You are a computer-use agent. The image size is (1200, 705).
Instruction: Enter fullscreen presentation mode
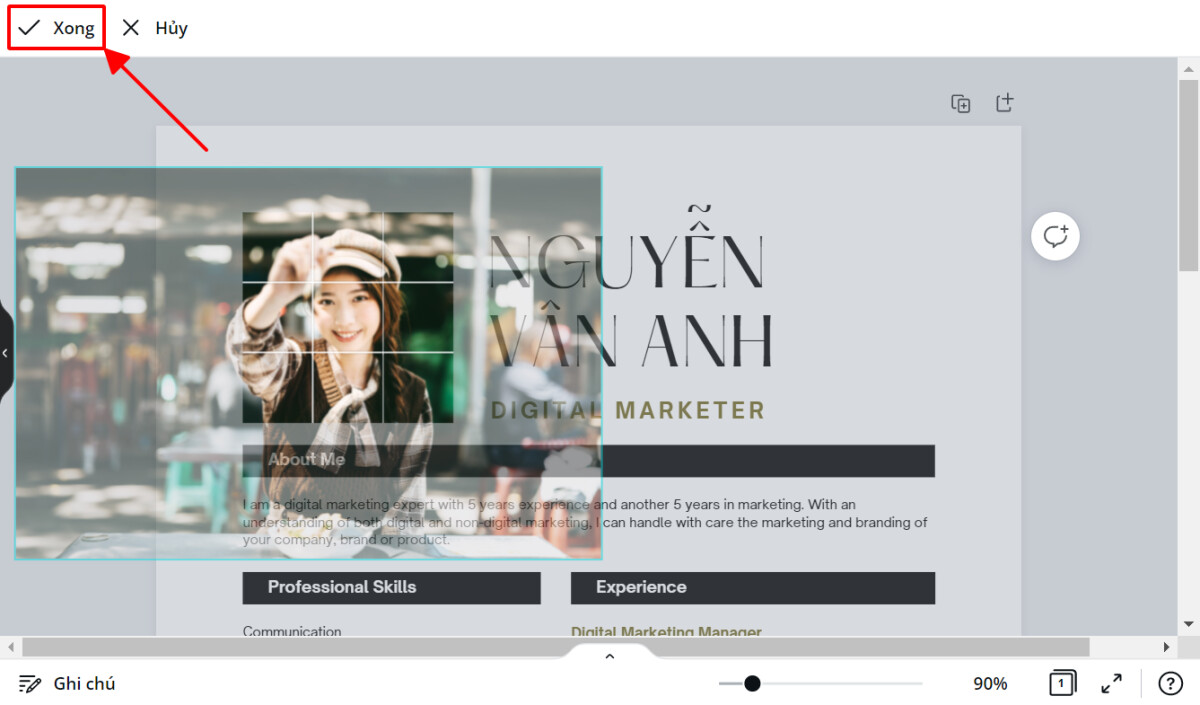coord(1111,684)
